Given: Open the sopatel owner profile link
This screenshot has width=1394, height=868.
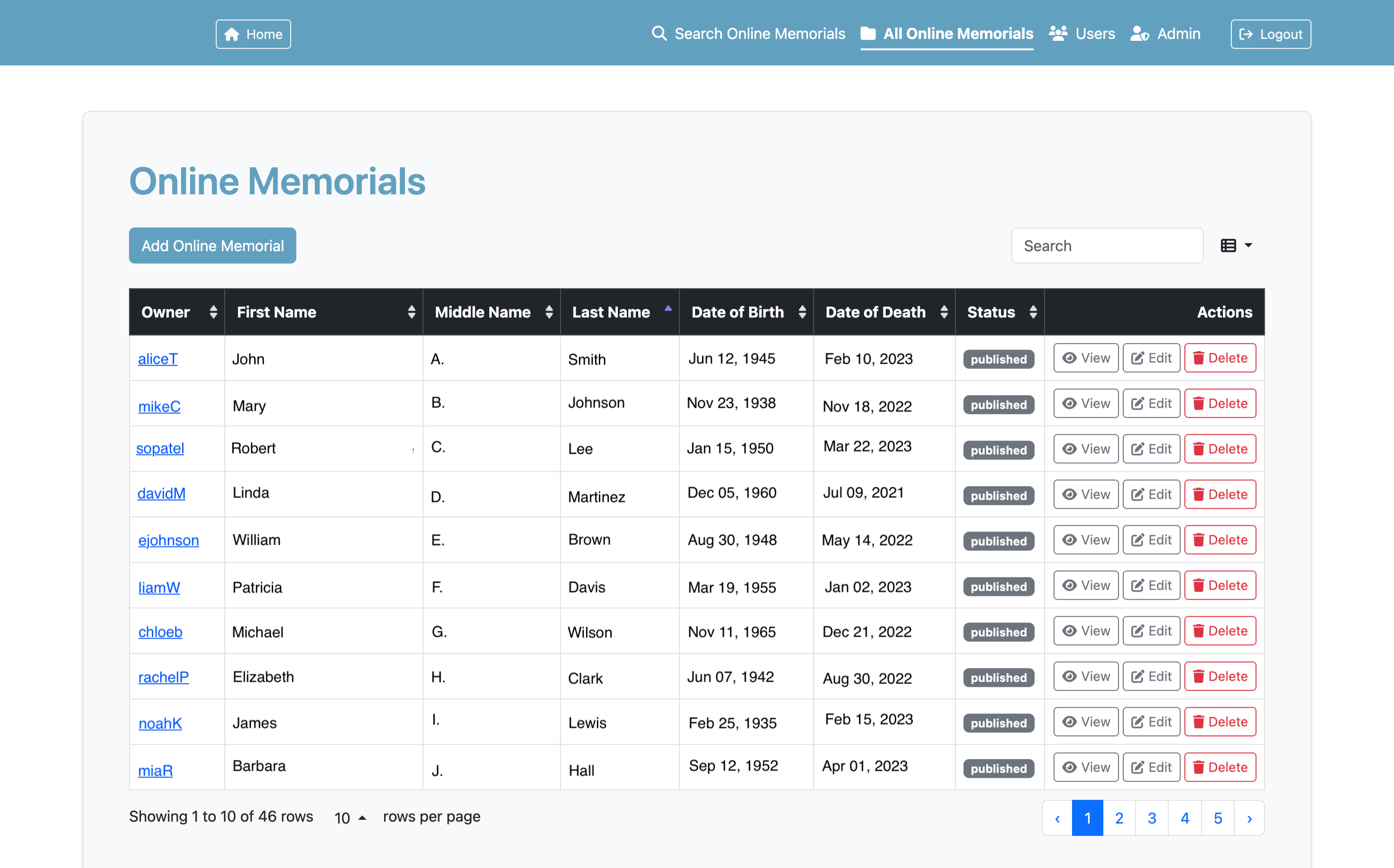Looking at the screenshot, I should pos(160,448).
